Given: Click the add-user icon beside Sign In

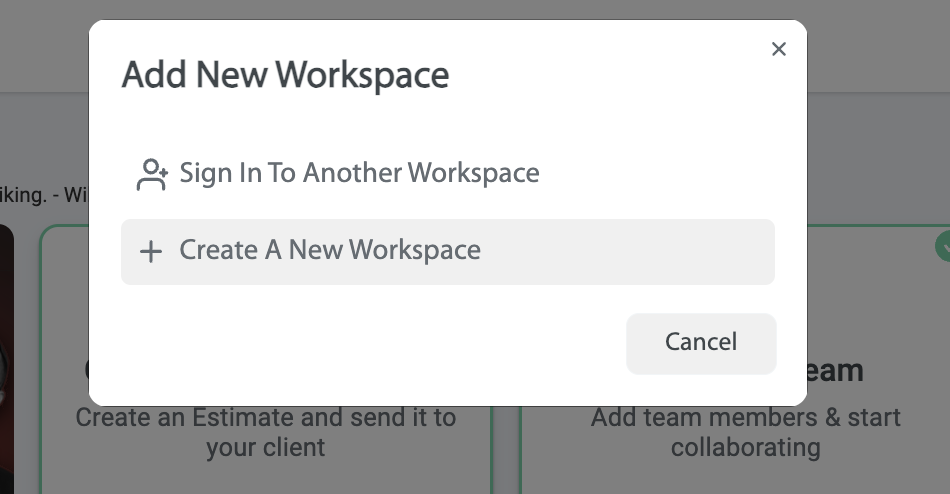Looking at the screenshot, I should tap(151, 174).
